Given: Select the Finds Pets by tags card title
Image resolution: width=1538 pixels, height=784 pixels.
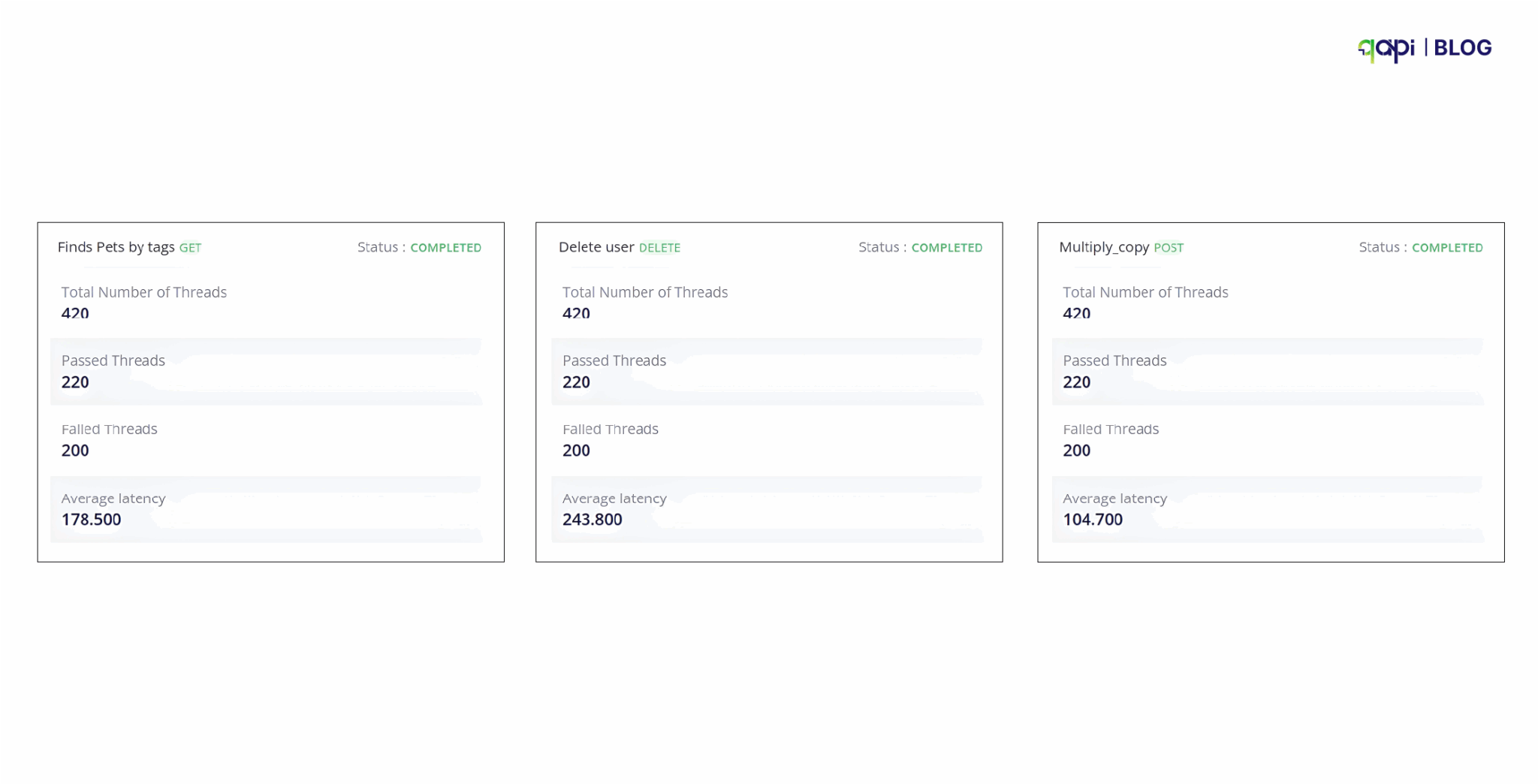Looking at the screenshot, I should click(x=116, y=247).
